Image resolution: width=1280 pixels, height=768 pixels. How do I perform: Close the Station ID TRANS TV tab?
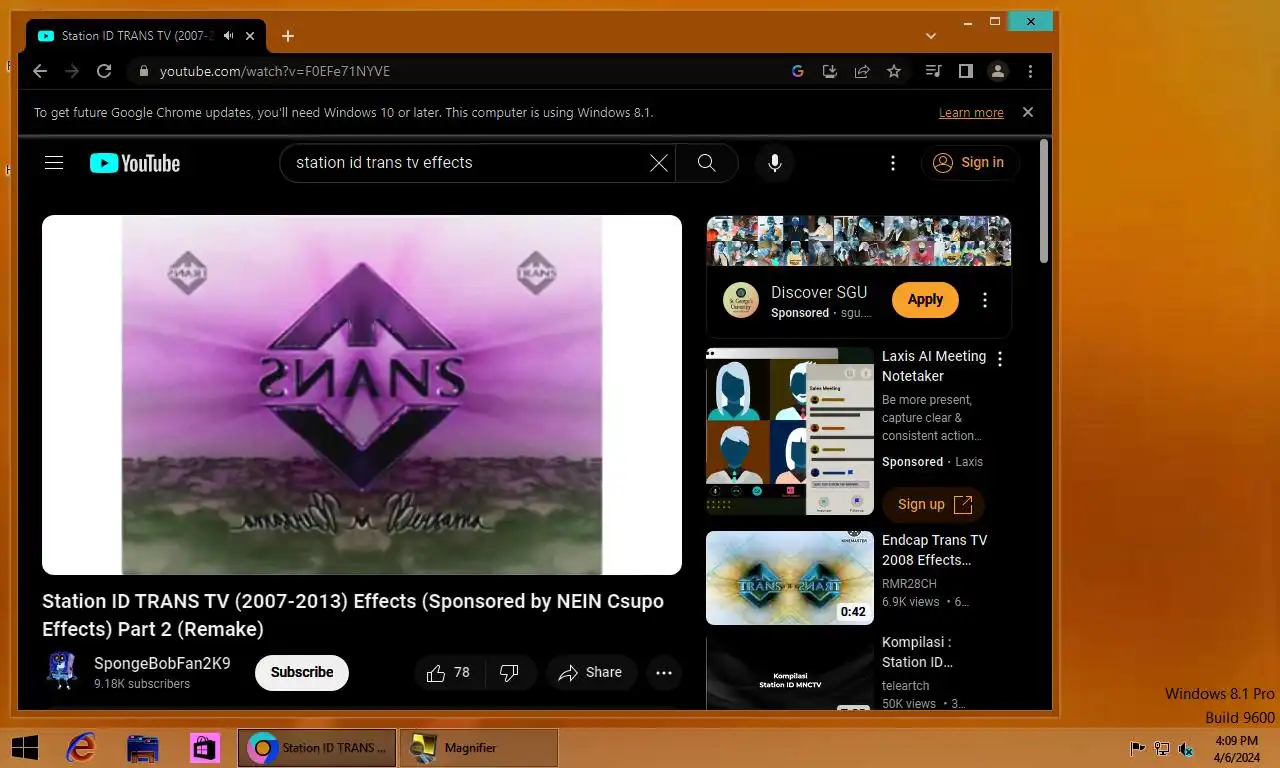pyautogui.click(x=250, y=36)
